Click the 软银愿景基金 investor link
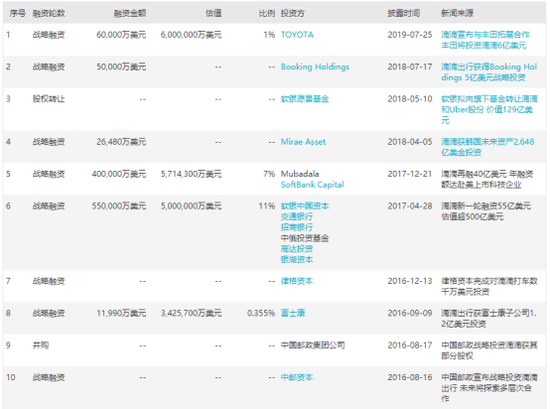550x409 pixels. (304, 99)
